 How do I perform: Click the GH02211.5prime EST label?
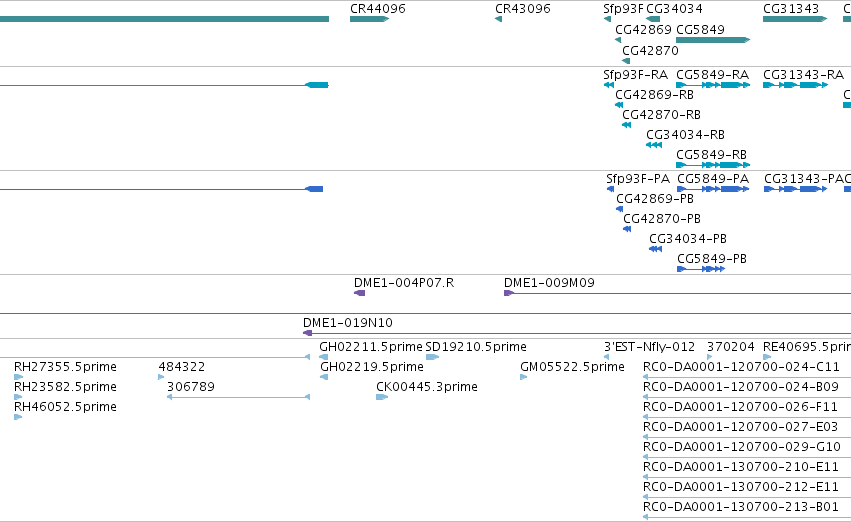[371, 347]
